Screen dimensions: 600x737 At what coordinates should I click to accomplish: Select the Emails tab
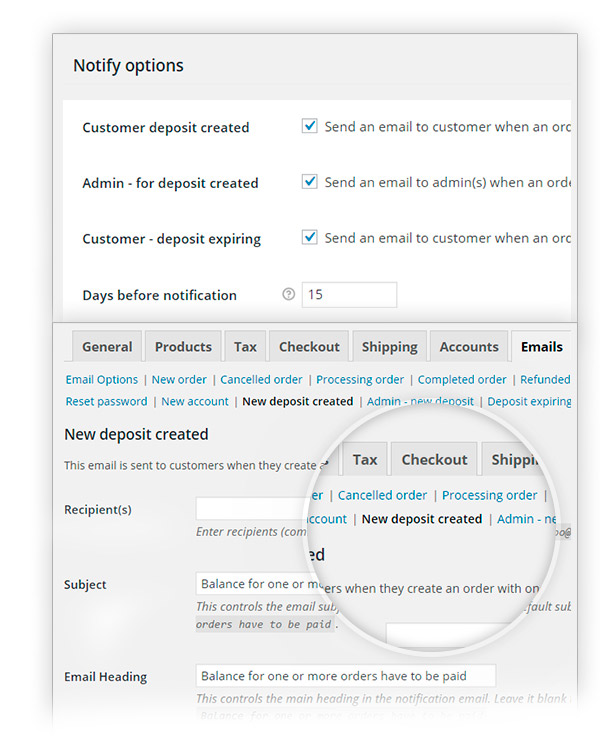click(x=541, y=346)
